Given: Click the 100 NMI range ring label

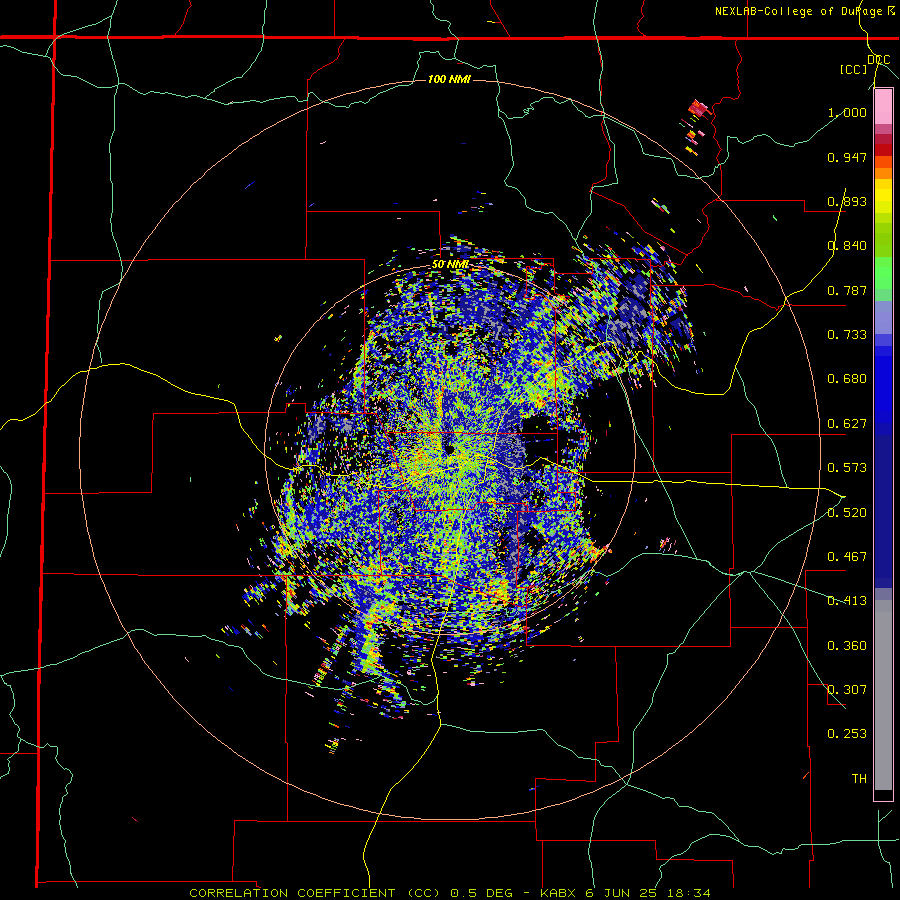Looking at the screenshot, I should click(x=449, y=79).
